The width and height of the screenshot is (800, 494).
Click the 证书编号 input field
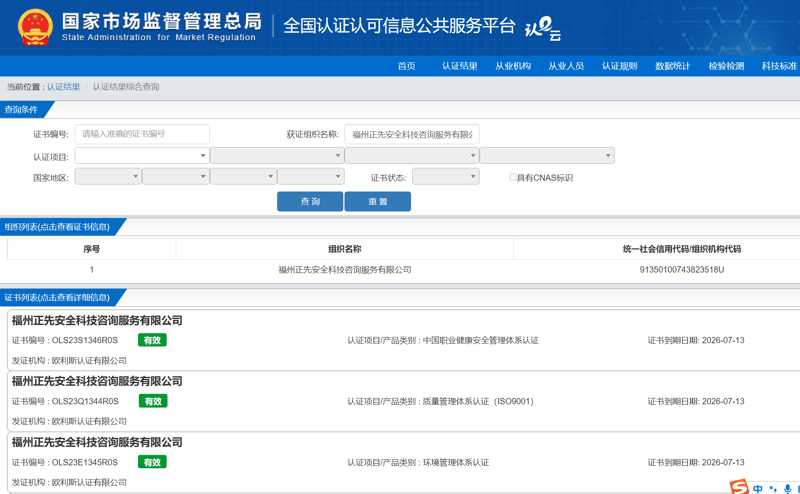tap(142, 134)
